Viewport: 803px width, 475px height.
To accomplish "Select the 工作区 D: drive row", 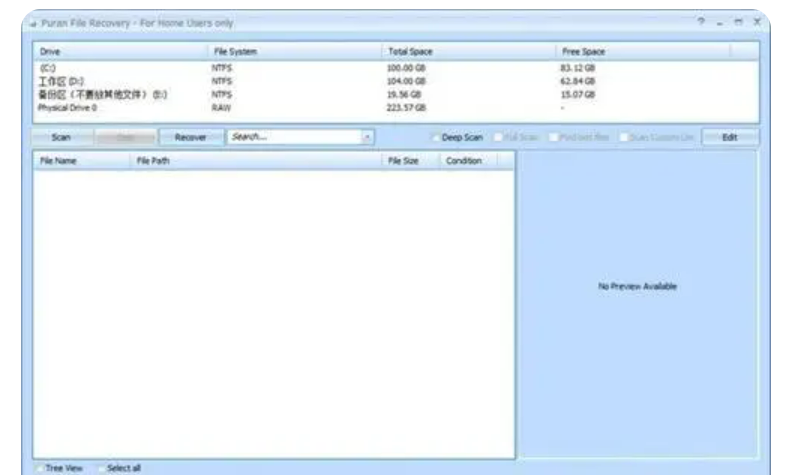I will pyautogui.click(x=60, y=80).
